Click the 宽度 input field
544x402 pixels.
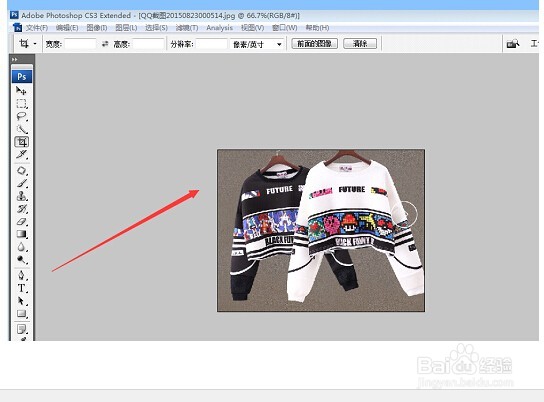[x=80, y=44]
